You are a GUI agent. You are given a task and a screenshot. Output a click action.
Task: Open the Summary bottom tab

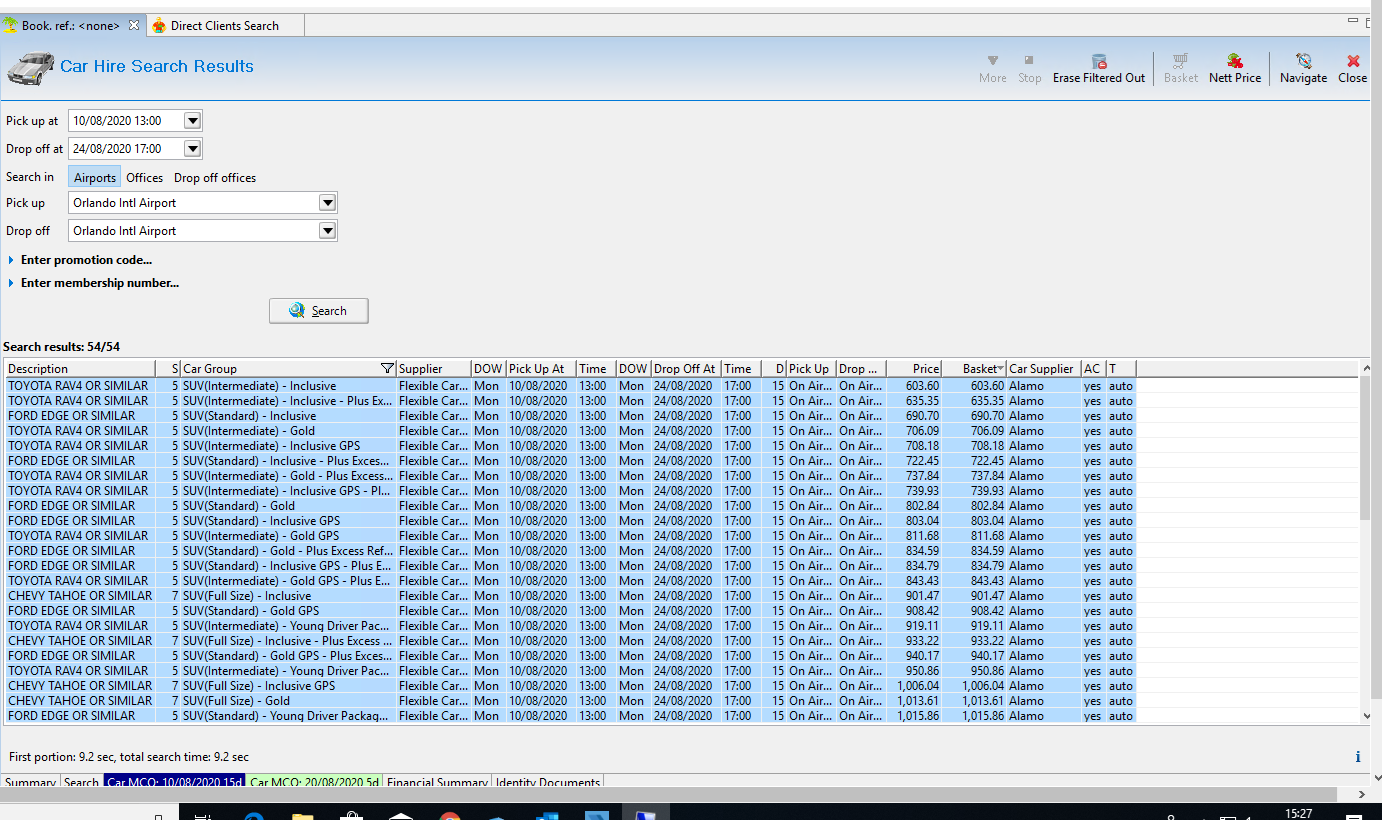coord(30,782)
